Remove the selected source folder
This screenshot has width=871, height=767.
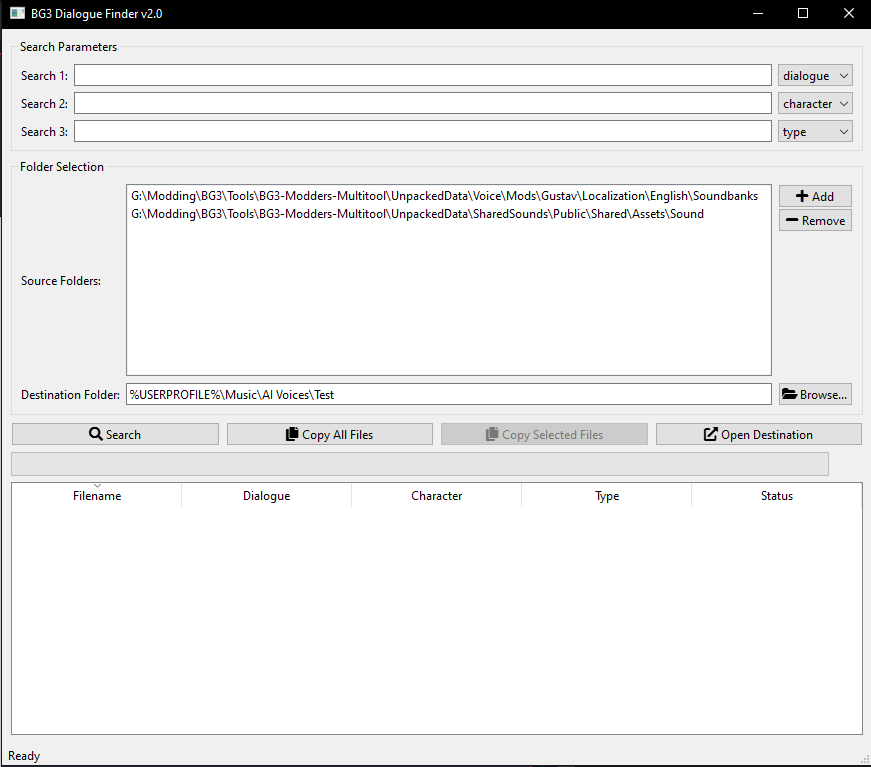(x=815, y=220)
